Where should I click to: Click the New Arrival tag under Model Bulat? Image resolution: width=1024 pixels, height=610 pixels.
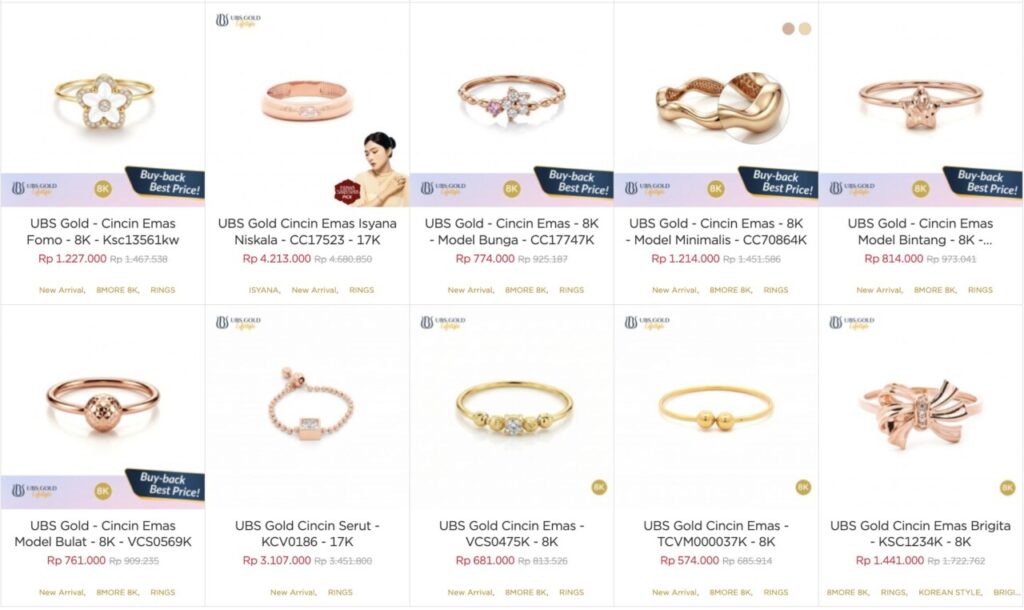click(62, 592)
